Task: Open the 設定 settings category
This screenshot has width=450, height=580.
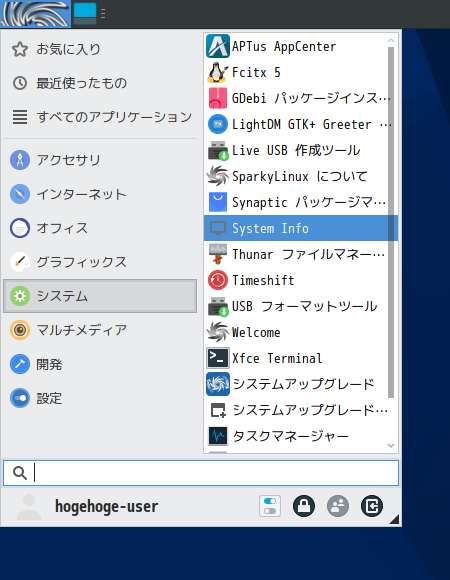Action: tap(100, 398)
